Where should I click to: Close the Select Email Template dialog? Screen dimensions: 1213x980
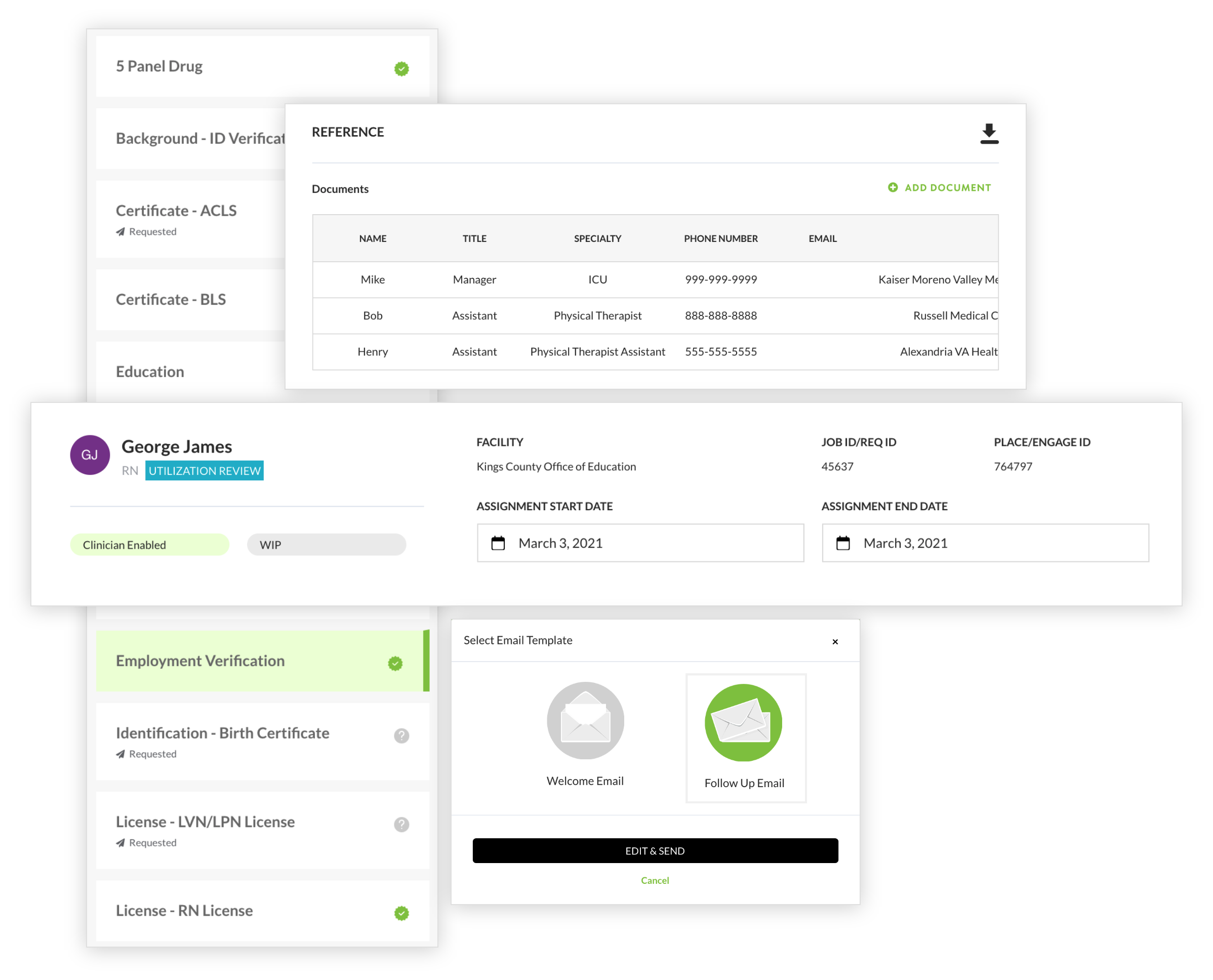point(835,641)
